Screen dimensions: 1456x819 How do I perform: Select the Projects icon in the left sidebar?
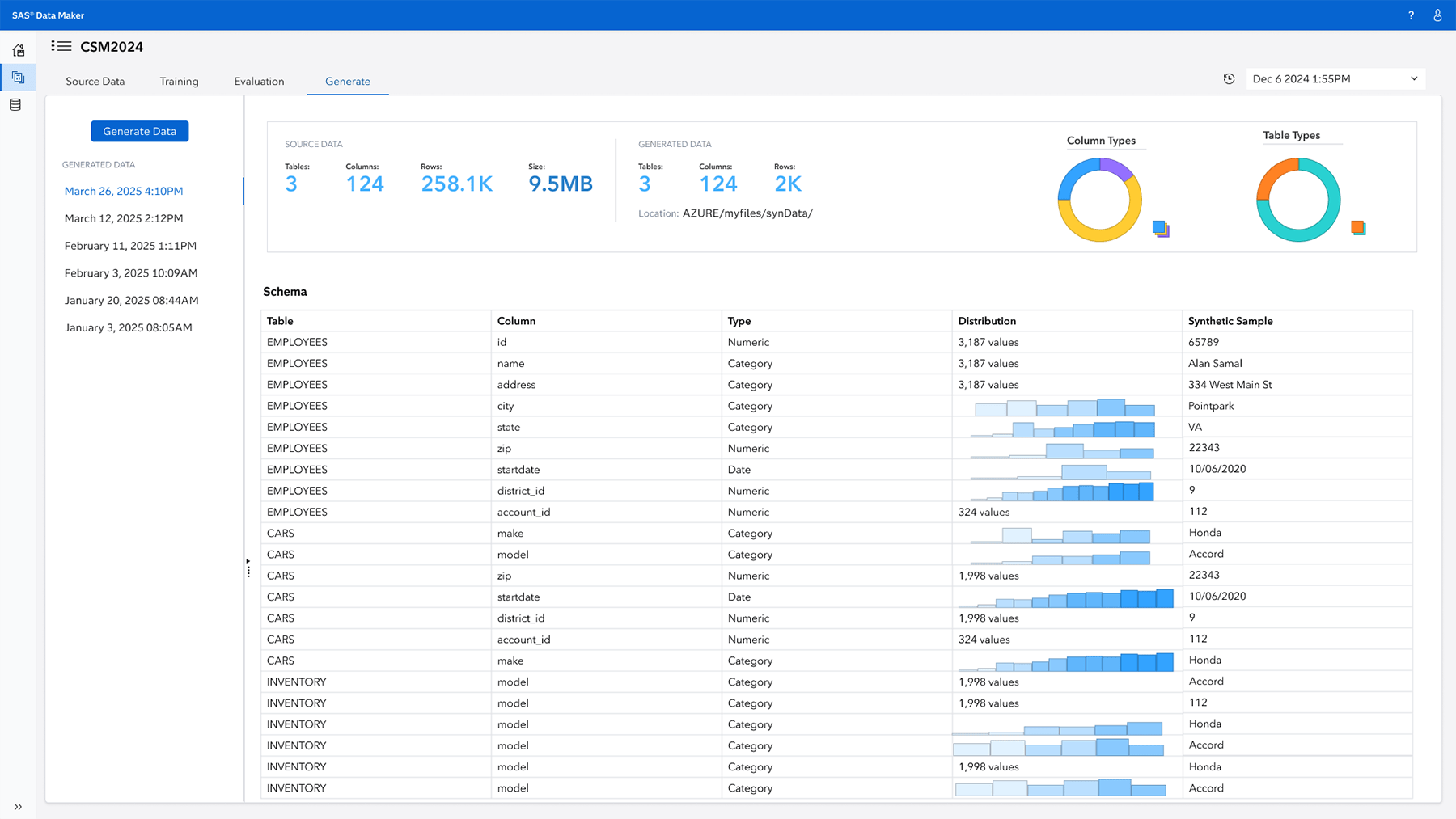point(18,78)
